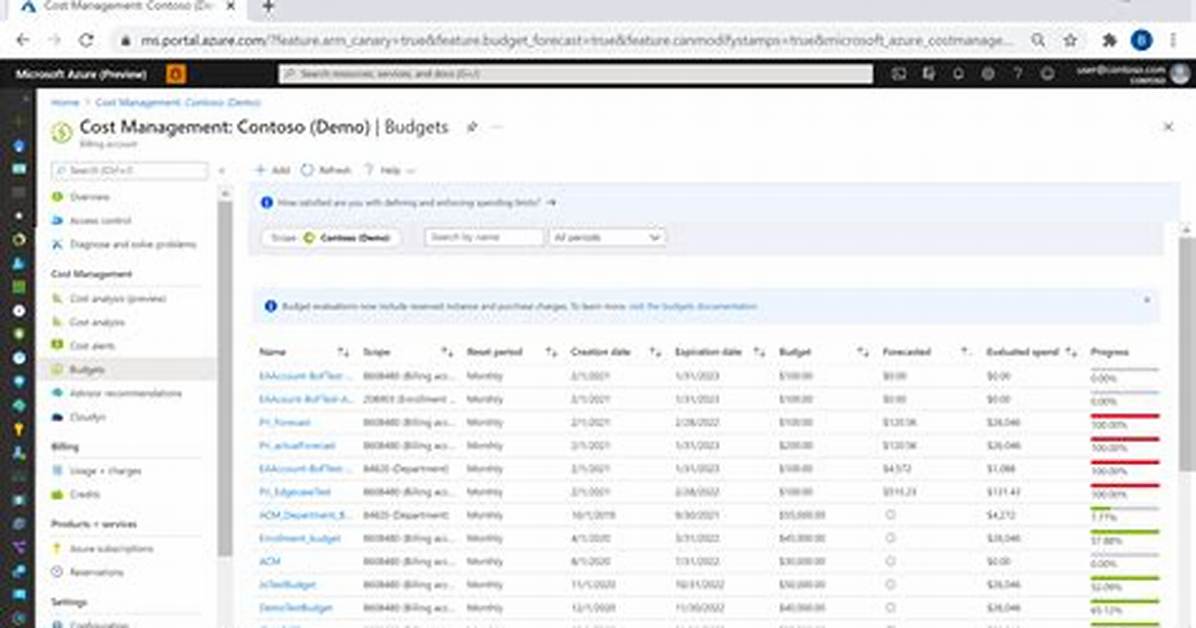The image size is (1196, 628).
Task: Collapse the resource menu with the double-chevron
Action: (222, 171)
